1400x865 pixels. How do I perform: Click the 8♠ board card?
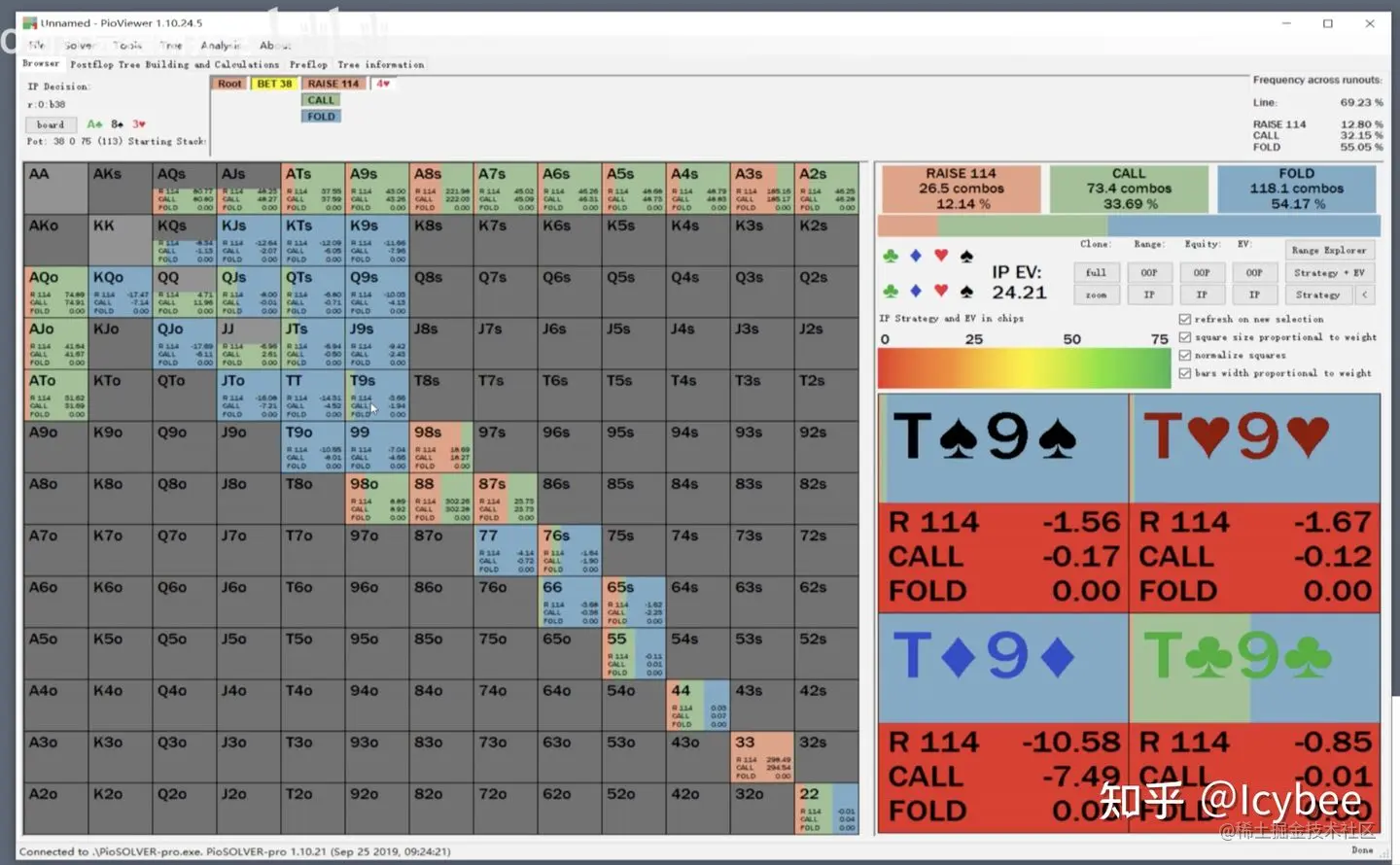(x=117, y=124)
